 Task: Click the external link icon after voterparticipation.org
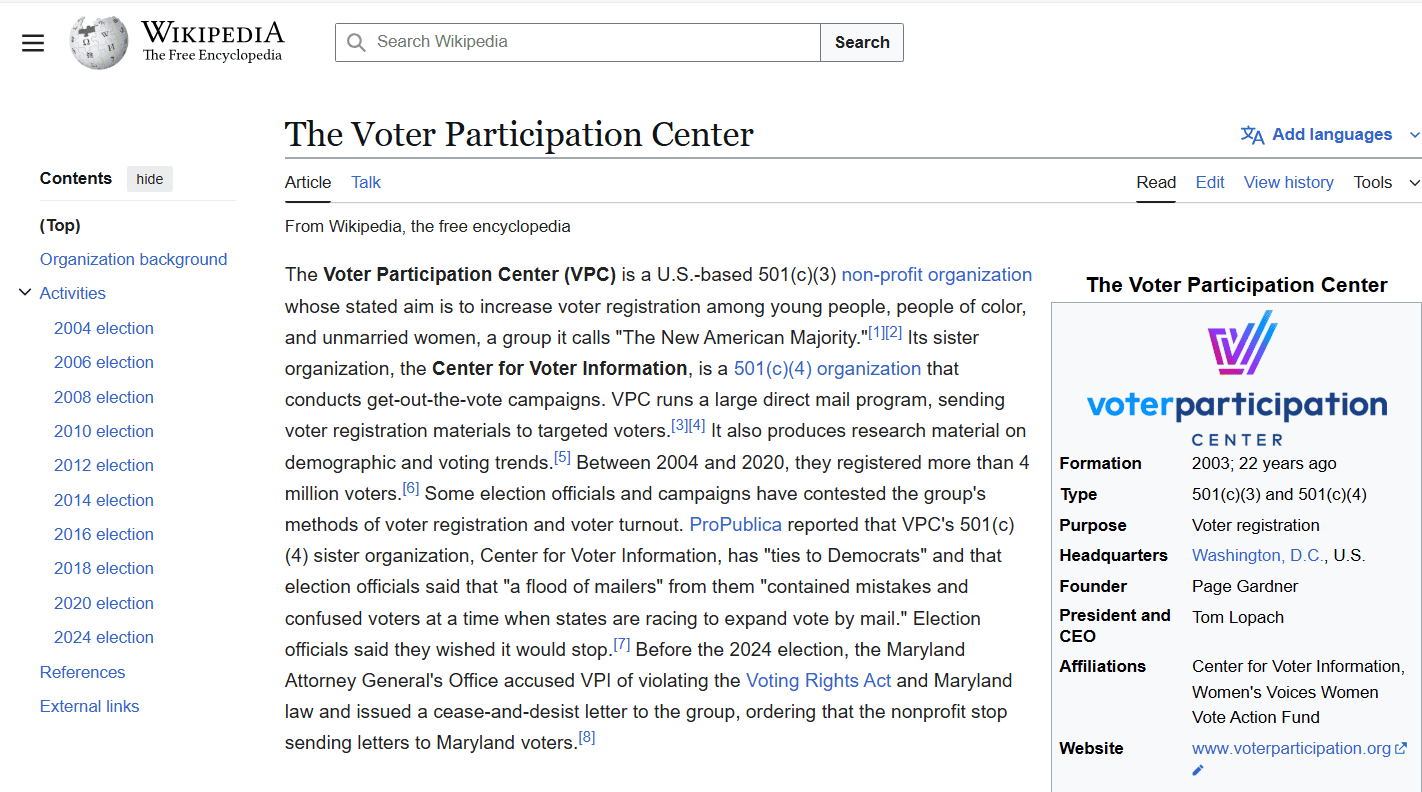tap(1401, 748)
